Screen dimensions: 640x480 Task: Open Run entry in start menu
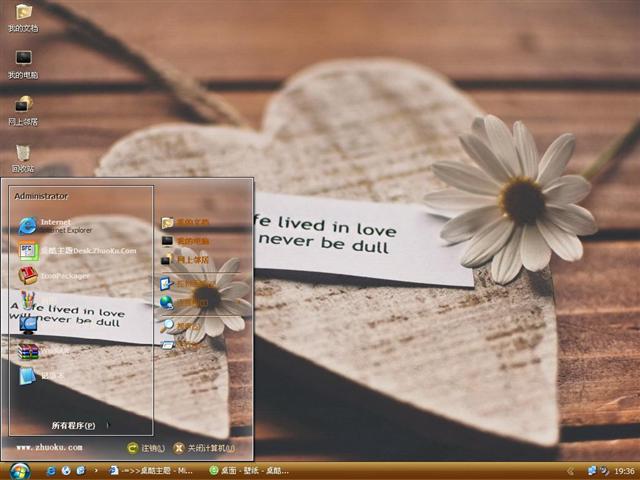180,345
